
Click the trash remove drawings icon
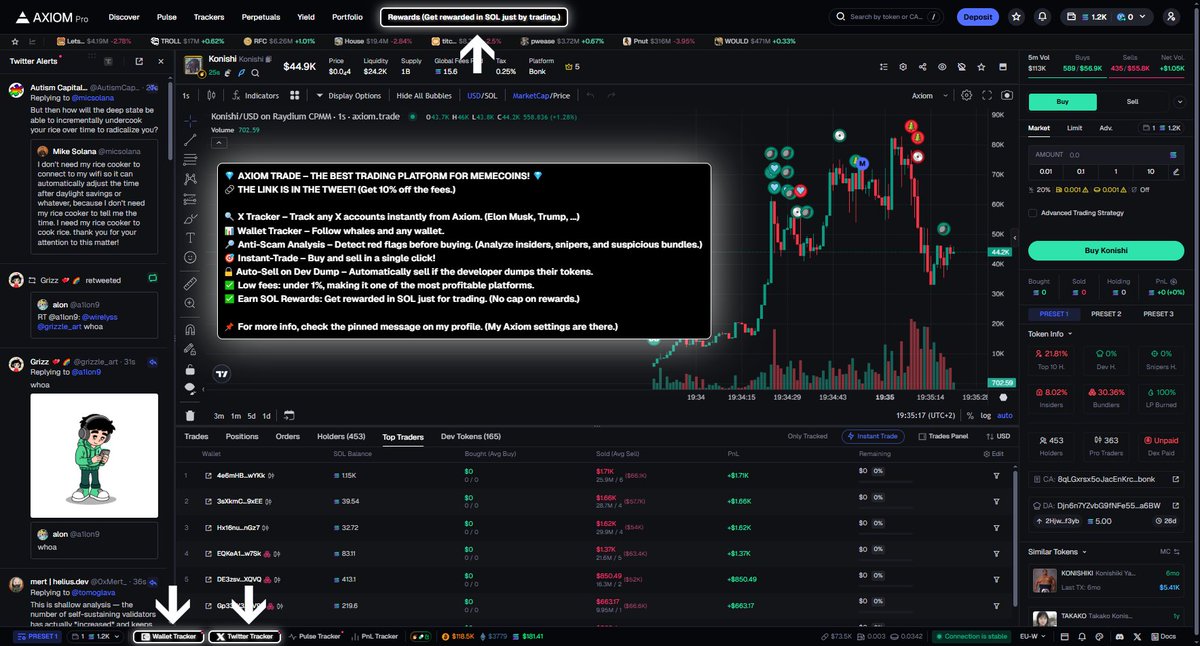tap(190, 415)
